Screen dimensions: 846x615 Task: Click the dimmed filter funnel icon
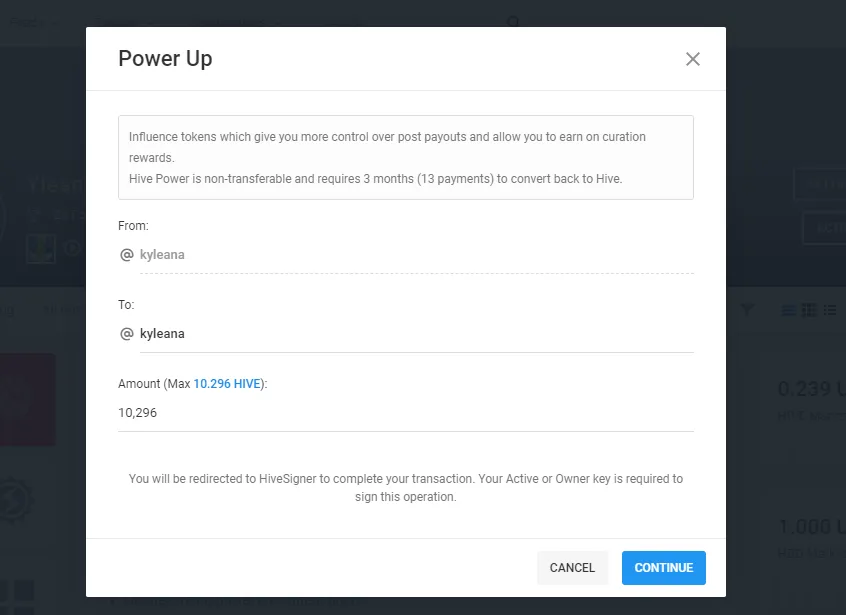pyautogui.click(x=747, y=311)
